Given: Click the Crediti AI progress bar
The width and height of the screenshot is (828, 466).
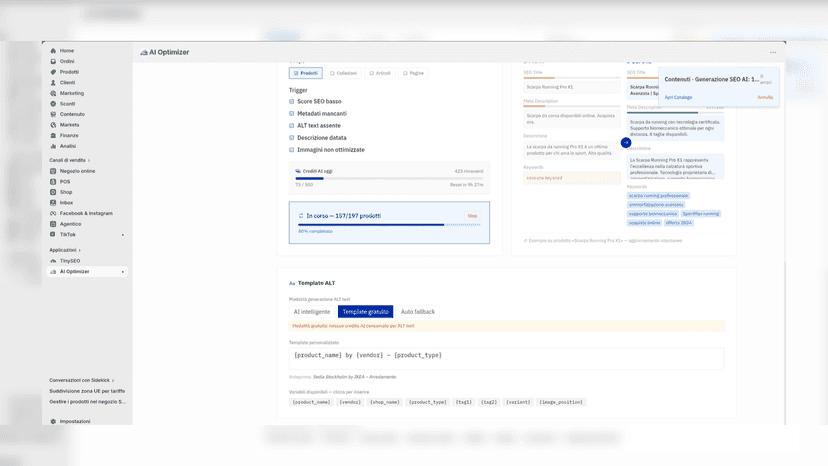Looking at the screenshot, I should point(389,179).
